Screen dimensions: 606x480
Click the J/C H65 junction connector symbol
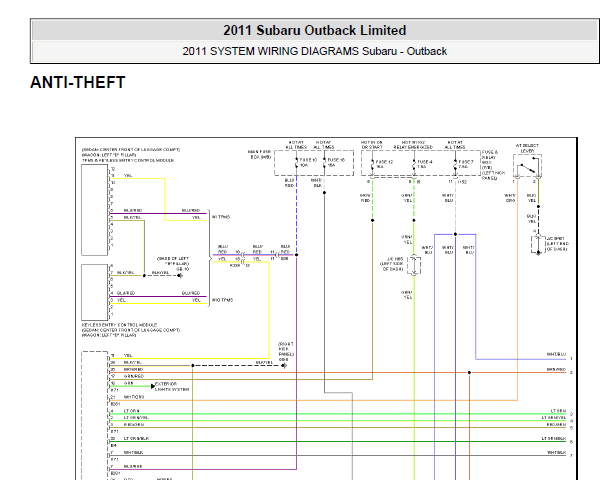(x=414, y=265)
